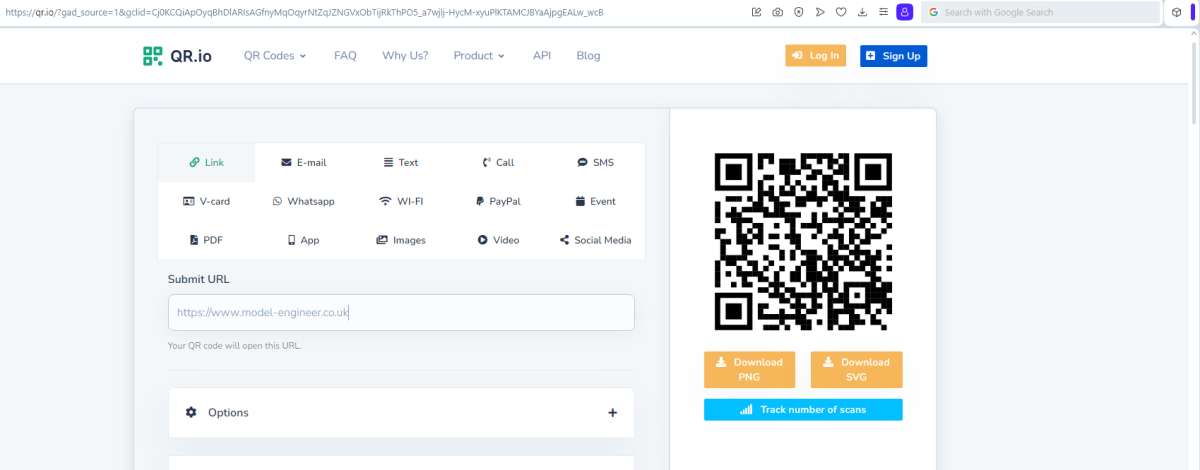Click the browser snapshot camera icon
1200x470 pixels.
point(777,12)
